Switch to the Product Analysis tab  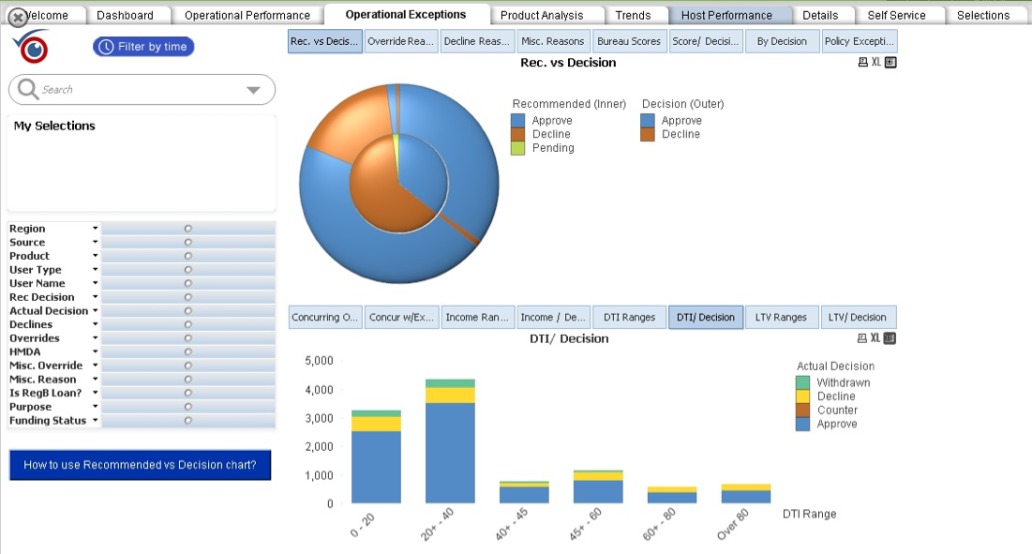541,15
